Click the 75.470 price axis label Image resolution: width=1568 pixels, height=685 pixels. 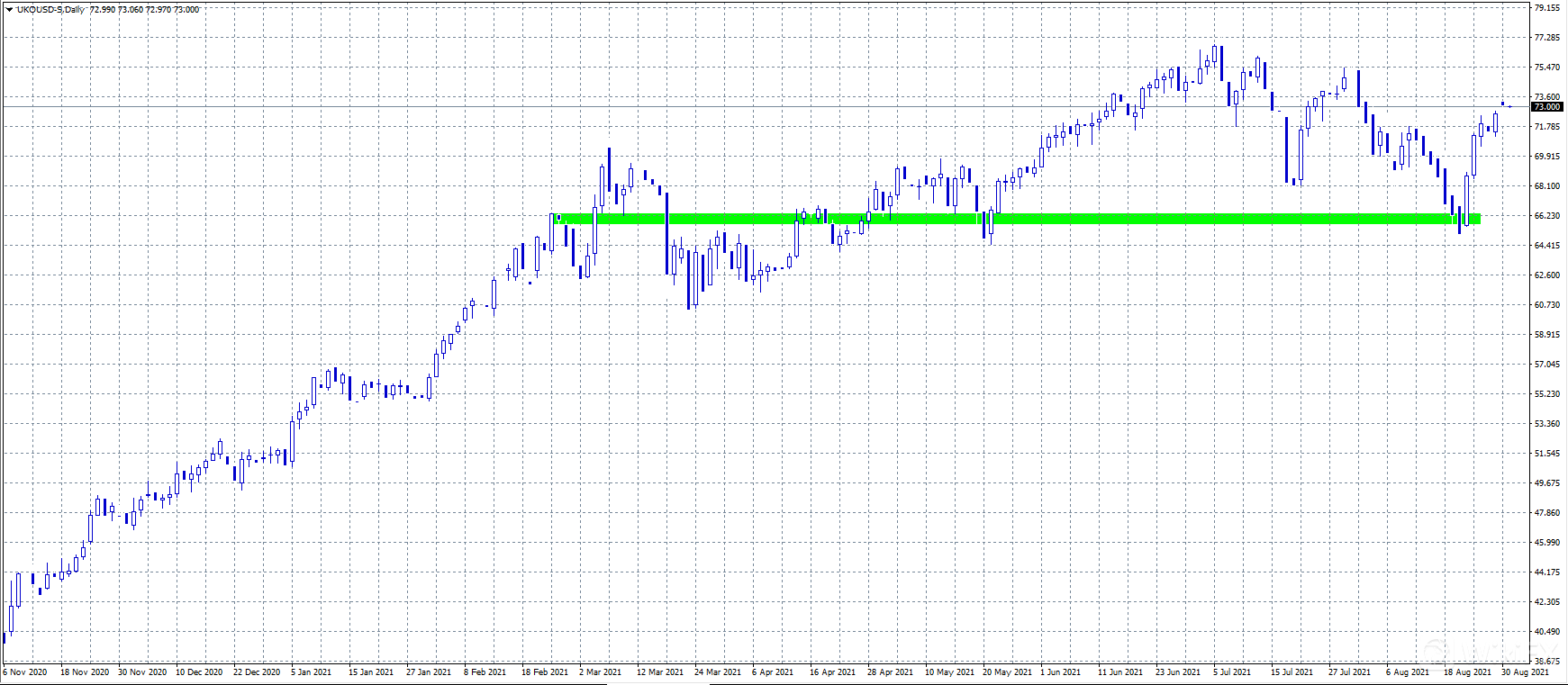(x=1547, y=68)
